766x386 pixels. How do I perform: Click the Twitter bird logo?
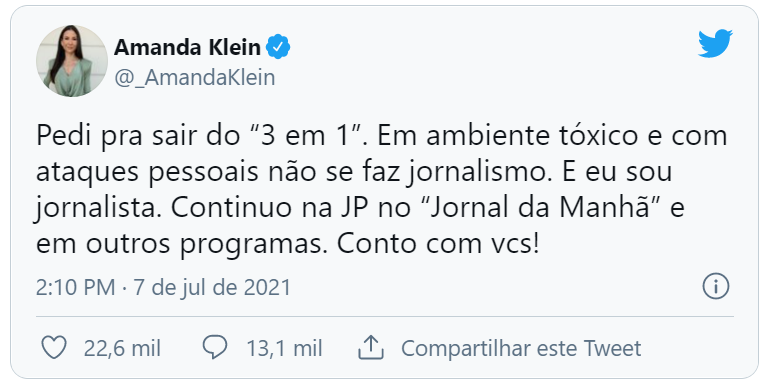click(715, 43)
